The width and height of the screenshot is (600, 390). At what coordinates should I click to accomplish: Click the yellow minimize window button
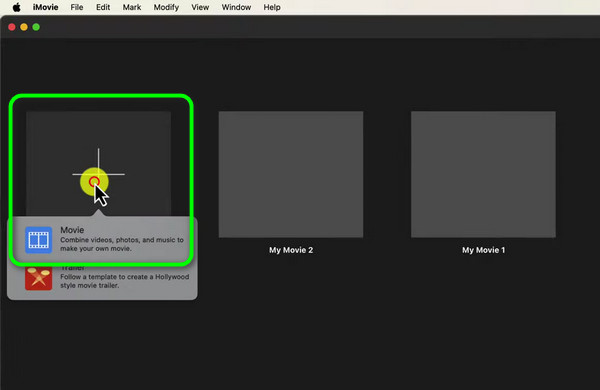click(24, 27)
